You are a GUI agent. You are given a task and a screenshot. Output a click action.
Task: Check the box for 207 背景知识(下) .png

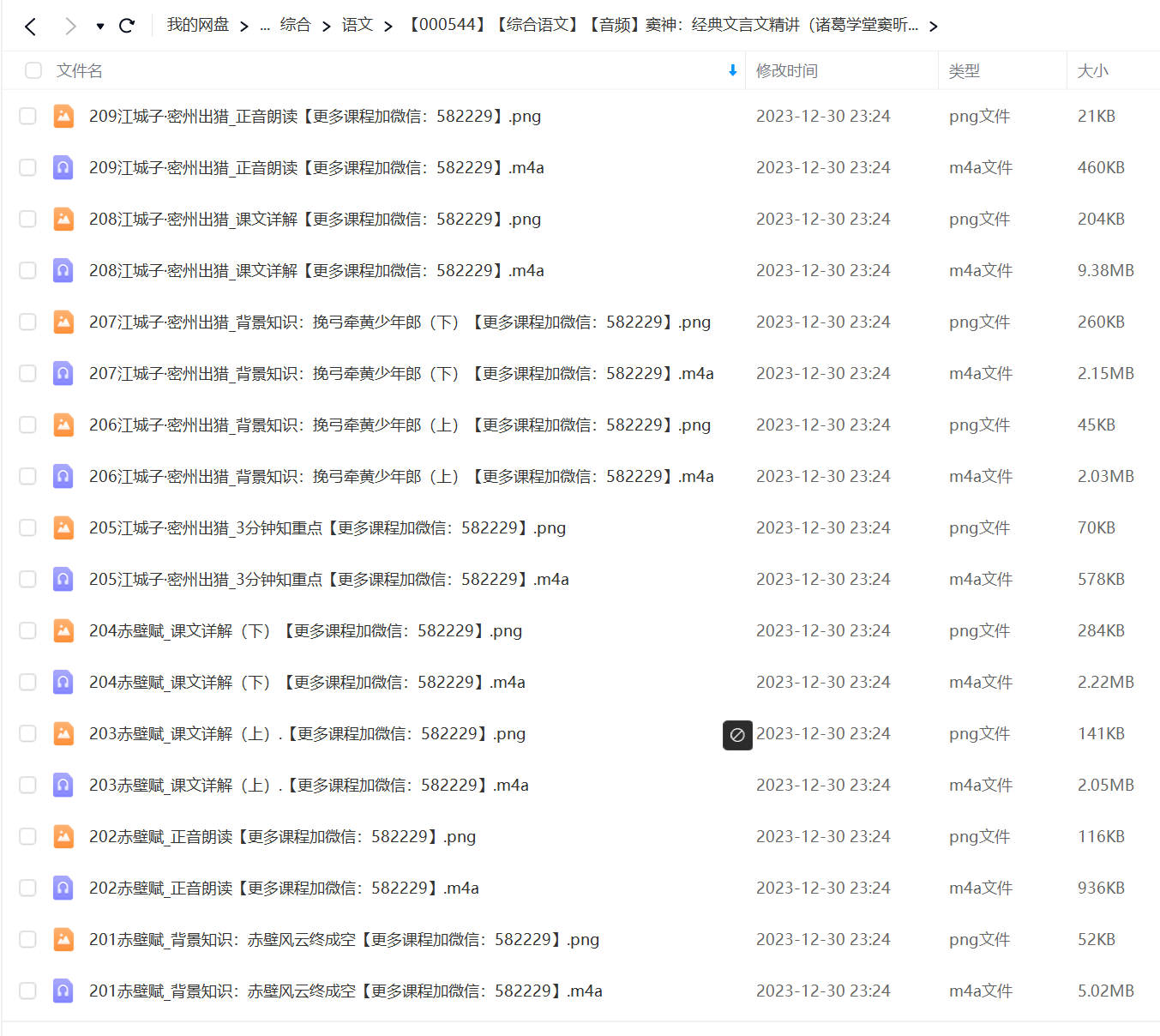[x=27, y=322]
